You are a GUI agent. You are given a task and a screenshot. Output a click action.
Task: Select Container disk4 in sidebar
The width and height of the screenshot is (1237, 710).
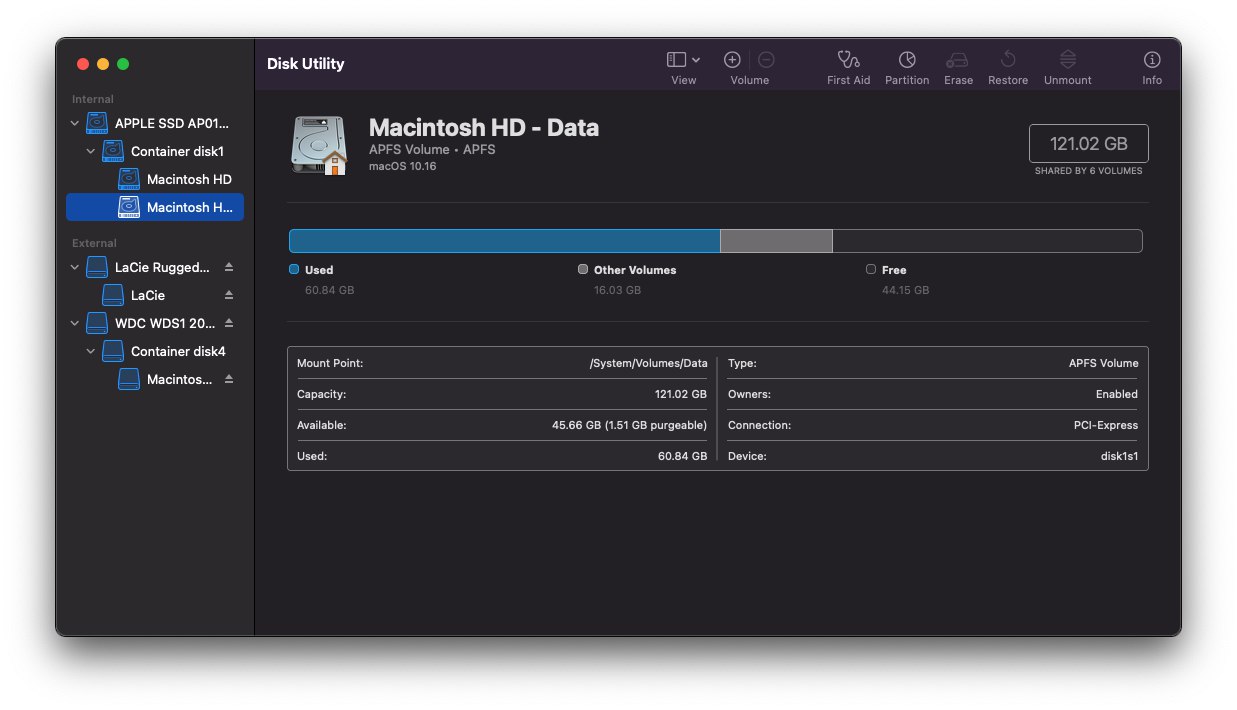point(155,351)
